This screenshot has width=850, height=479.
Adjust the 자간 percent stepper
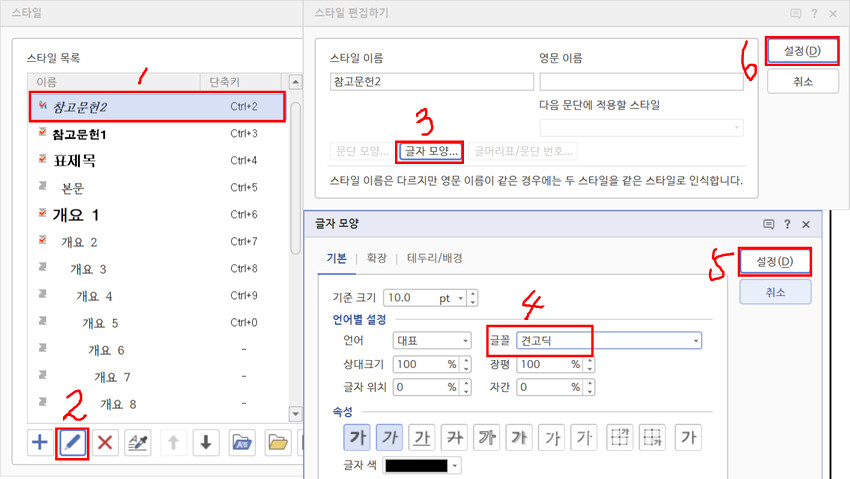click(x=590, y=387)
